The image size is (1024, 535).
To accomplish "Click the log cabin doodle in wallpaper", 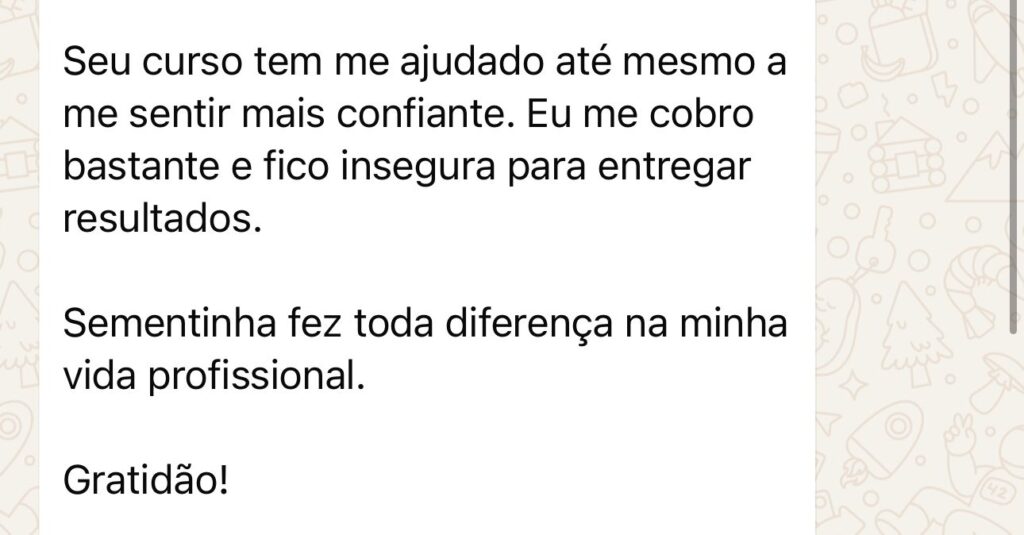I will (906, 155).
